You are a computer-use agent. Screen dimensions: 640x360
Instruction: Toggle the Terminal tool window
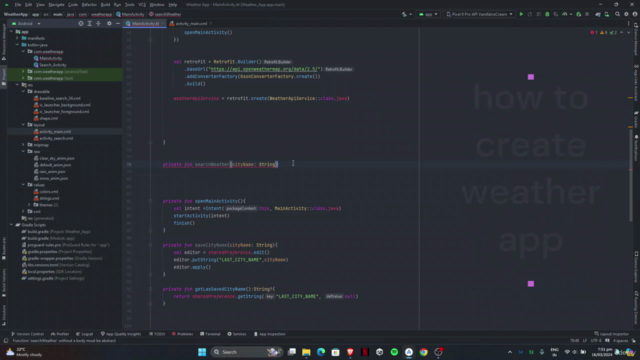point(210,334)
